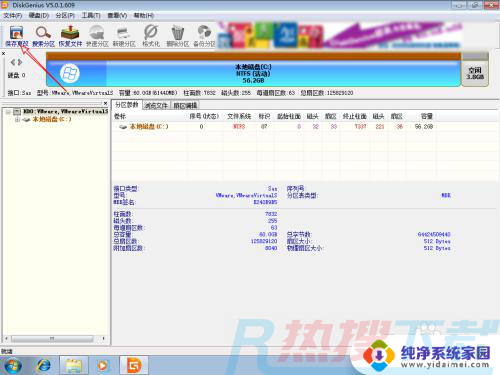The image size is (500, 375).
Task: Launch Internet Explorer from the taskbar
Action: click(x=44, y=366)
